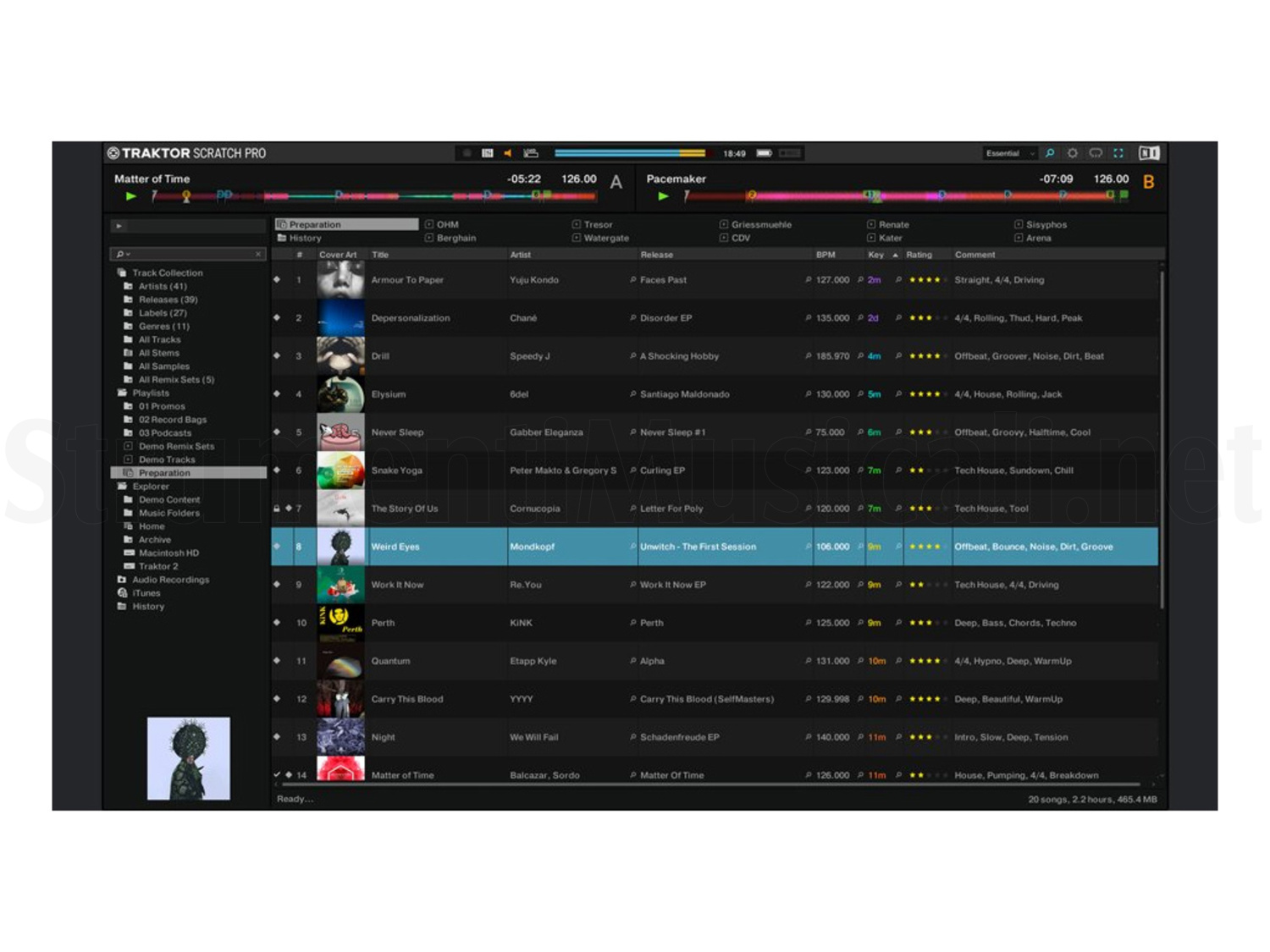Play deck A track Matter of Time
The width and height of the screenshot is (1270, 952).
(x=130, y=196)
